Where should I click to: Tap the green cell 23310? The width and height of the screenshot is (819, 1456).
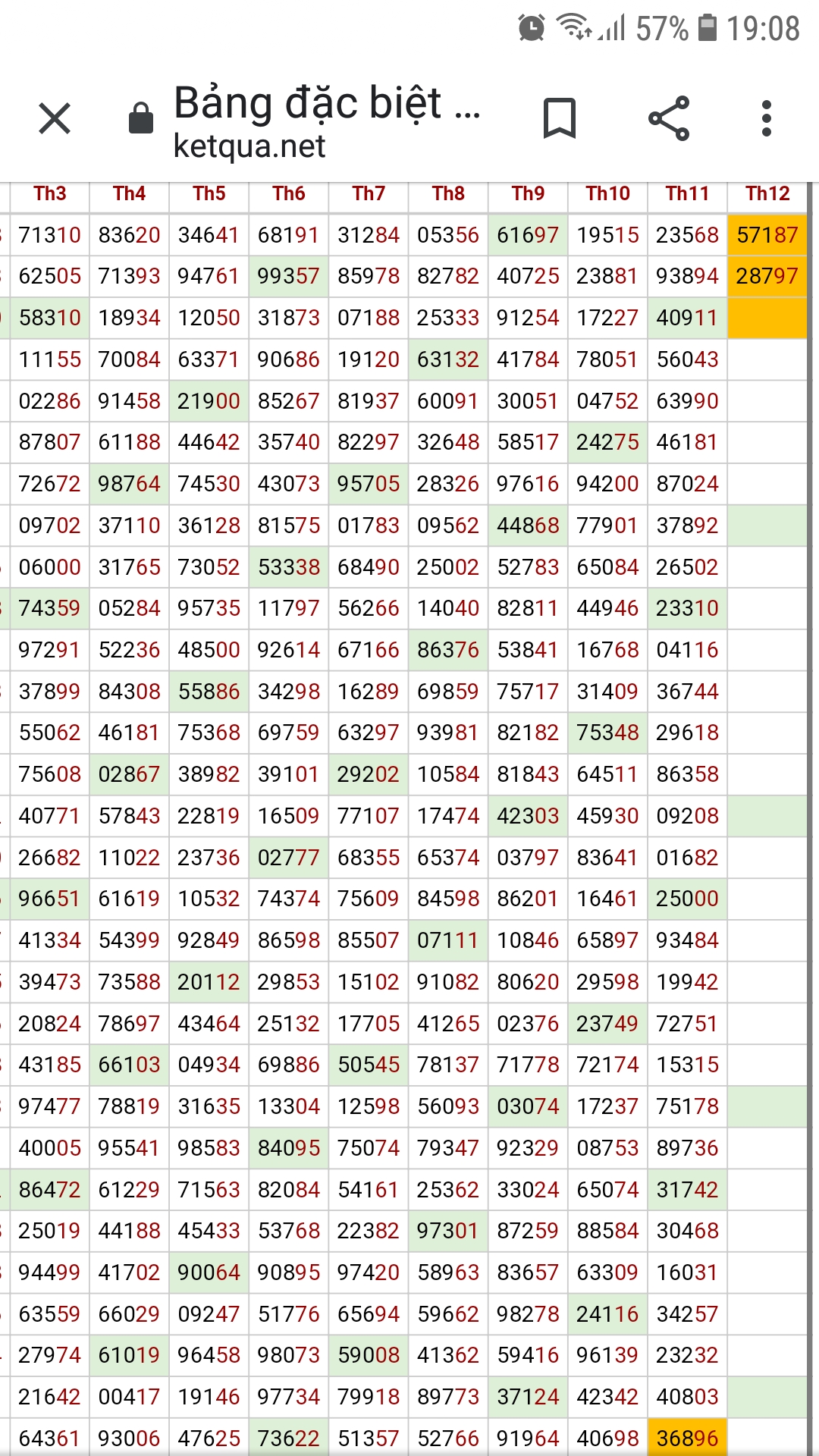[x=687, y=608]
